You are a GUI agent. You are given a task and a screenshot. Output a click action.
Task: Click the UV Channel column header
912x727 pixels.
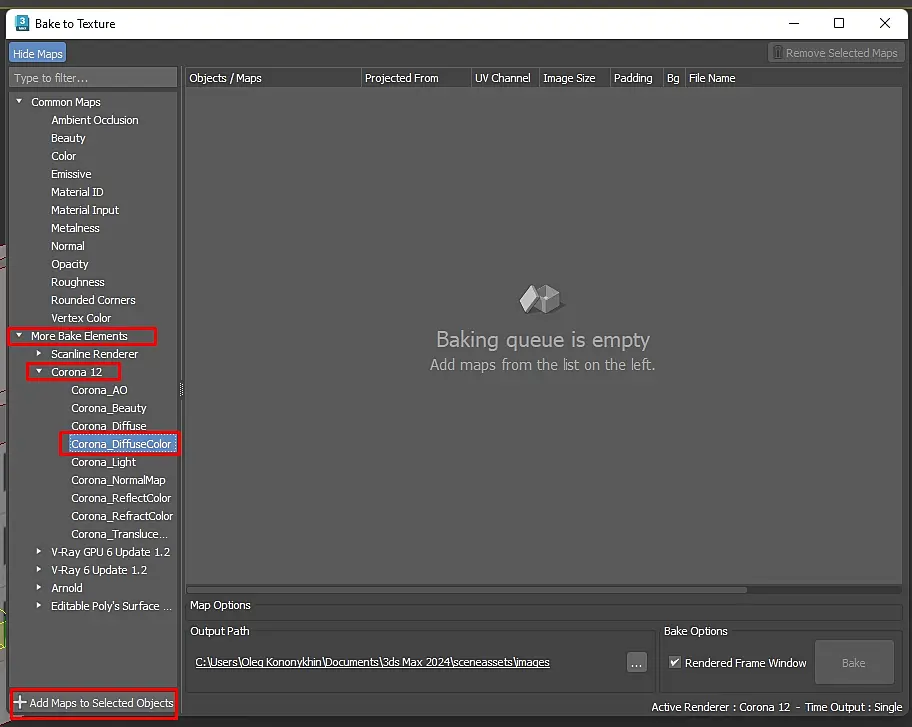pos(505,78)
